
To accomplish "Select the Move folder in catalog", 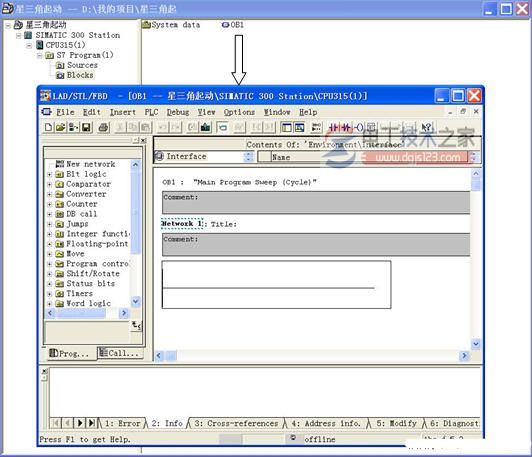I will tap(70, 254).
